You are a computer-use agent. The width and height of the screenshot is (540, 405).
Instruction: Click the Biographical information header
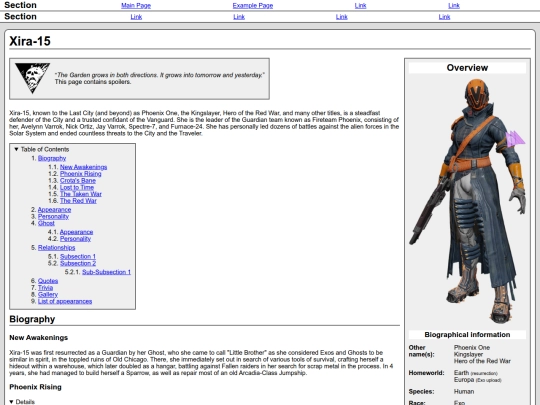tap(467, 335)
